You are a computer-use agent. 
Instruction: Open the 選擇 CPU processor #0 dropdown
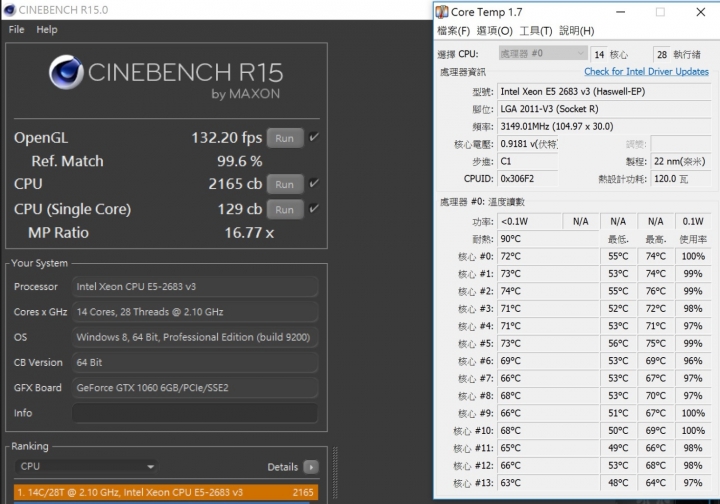pyautogui.click(x=543, y=53)
